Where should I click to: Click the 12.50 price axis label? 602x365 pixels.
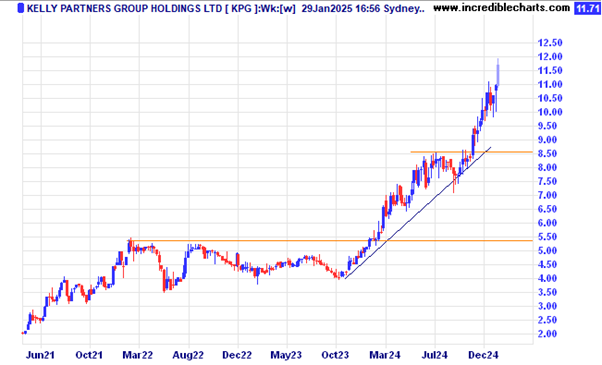[x=550, y=43]
